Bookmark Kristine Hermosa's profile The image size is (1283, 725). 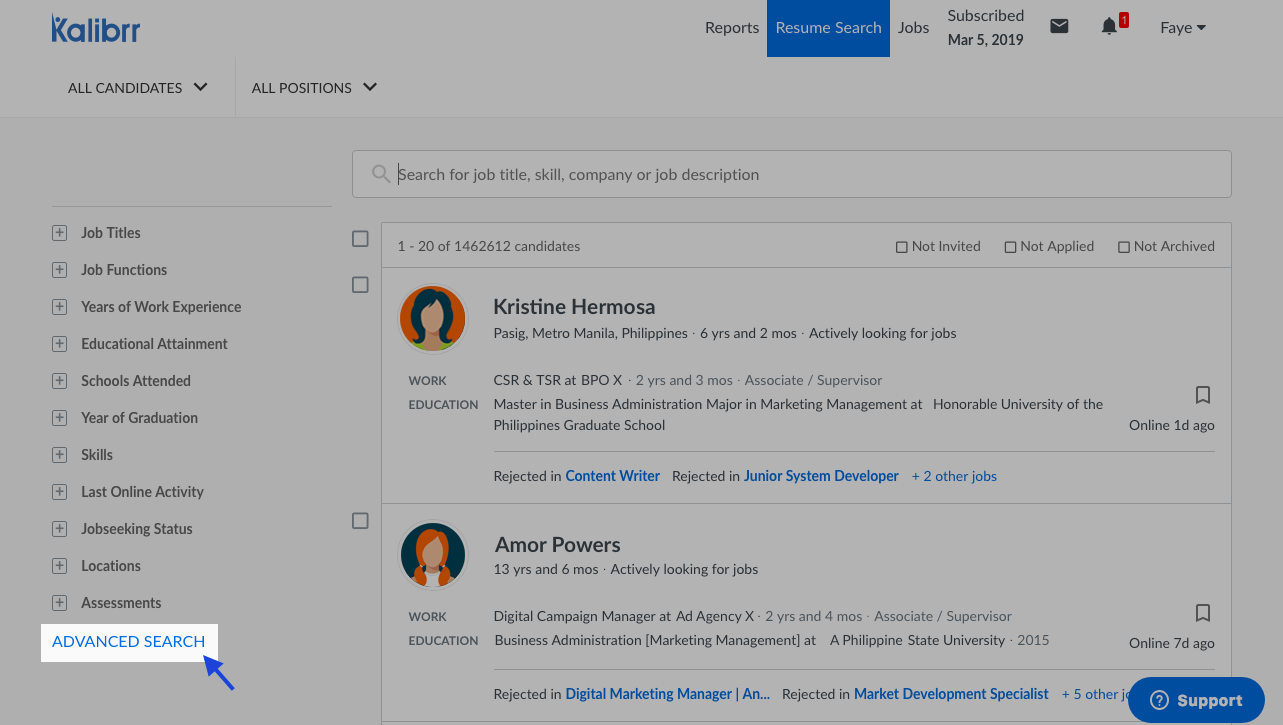pyautogui.click(x=1203, y=394)
